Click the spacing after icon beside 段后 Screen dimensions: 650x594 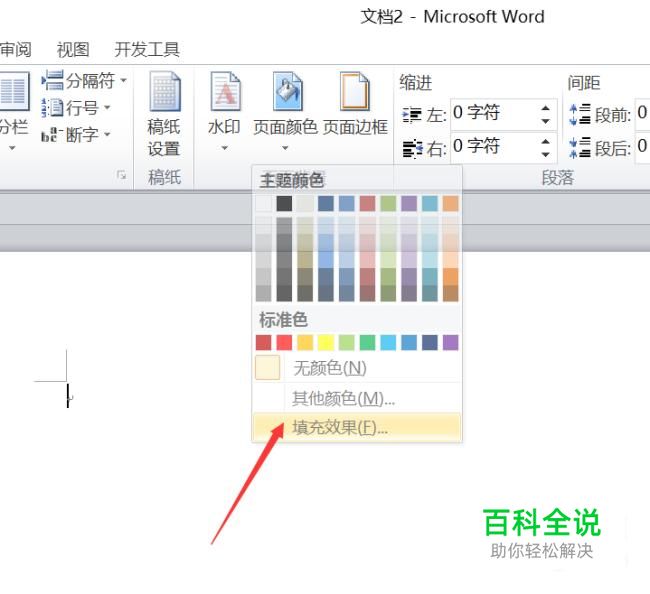[x=580, y=148]
